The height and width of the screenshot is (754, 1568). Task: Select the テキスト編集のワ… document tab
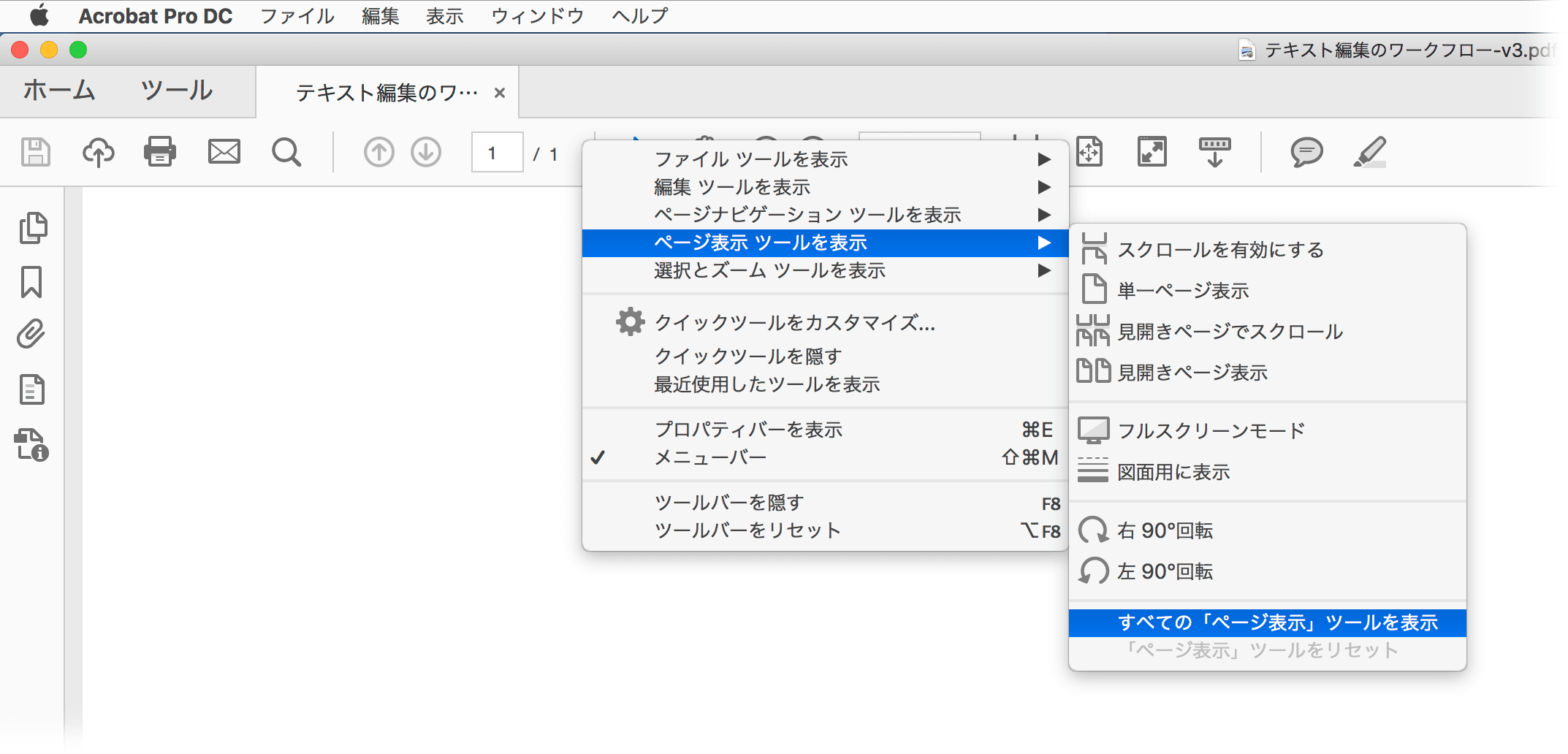[387, 93]
